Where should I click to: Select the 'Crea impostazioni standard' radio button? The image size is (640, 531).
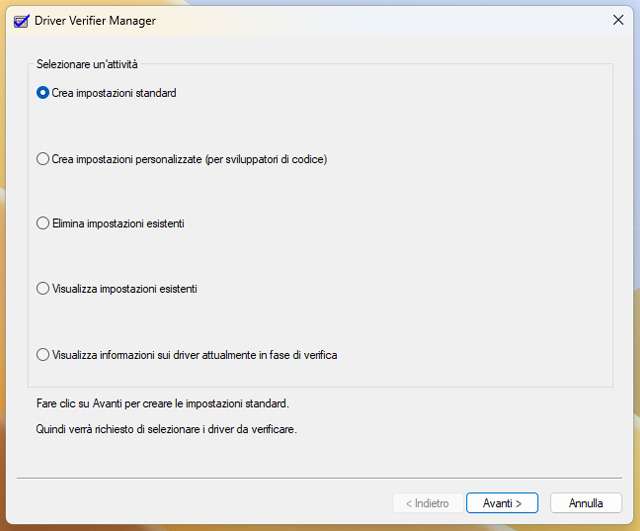[42, 93]
